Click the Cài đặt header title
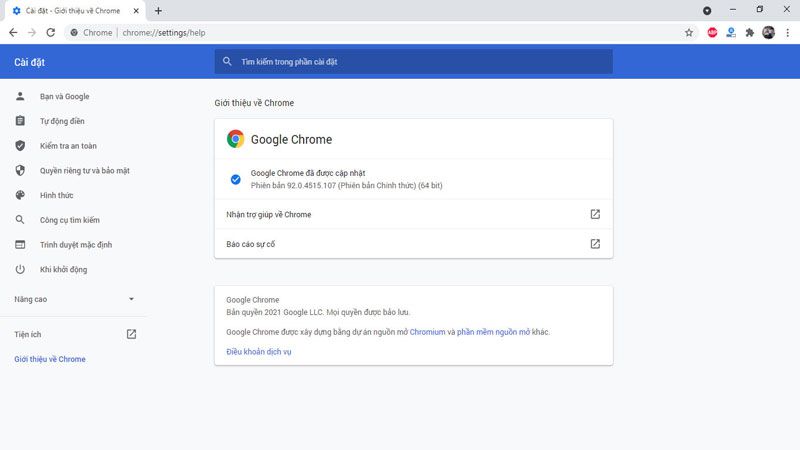This screenshot has width=800, height=450. (30, 62)
